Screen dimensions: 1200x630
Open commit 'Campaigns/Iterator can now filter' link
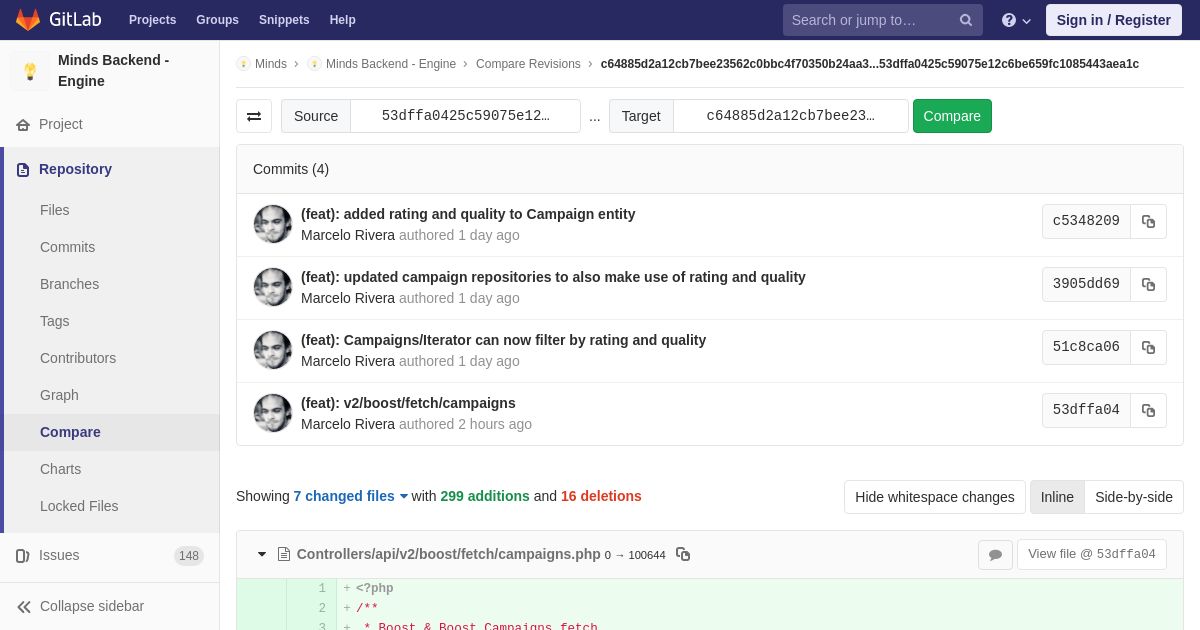pos(503,340)
